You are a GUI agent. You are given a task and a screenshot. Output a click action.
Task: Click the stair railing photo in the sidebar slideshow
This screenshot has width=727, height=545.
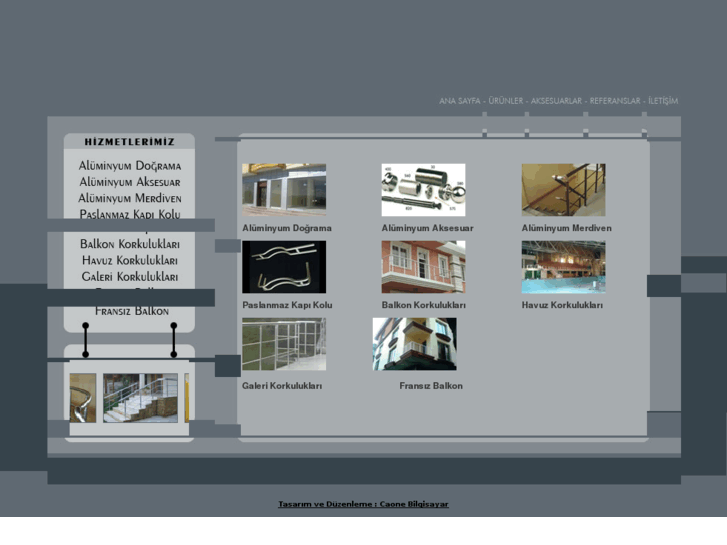point(140,398)
